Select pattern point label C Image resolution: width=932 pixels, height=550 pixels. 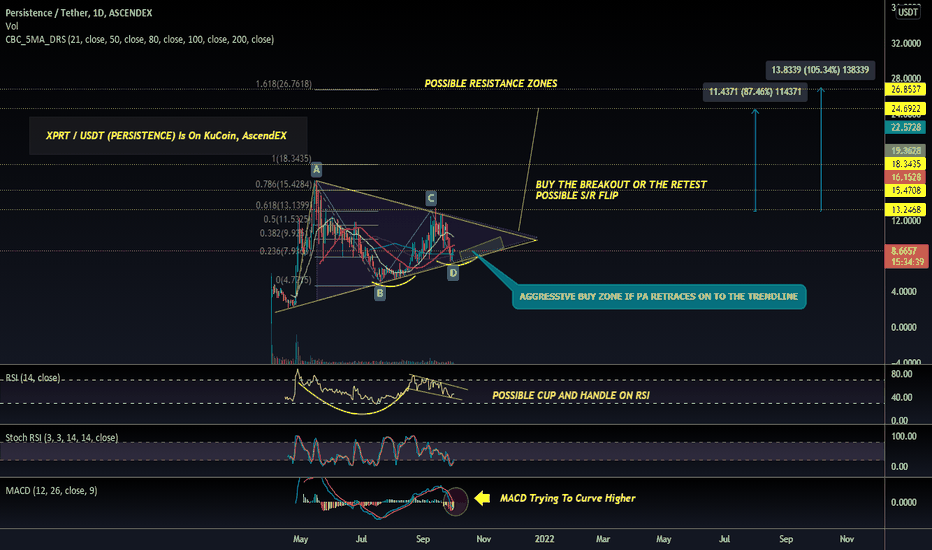[x=431, y=198]
